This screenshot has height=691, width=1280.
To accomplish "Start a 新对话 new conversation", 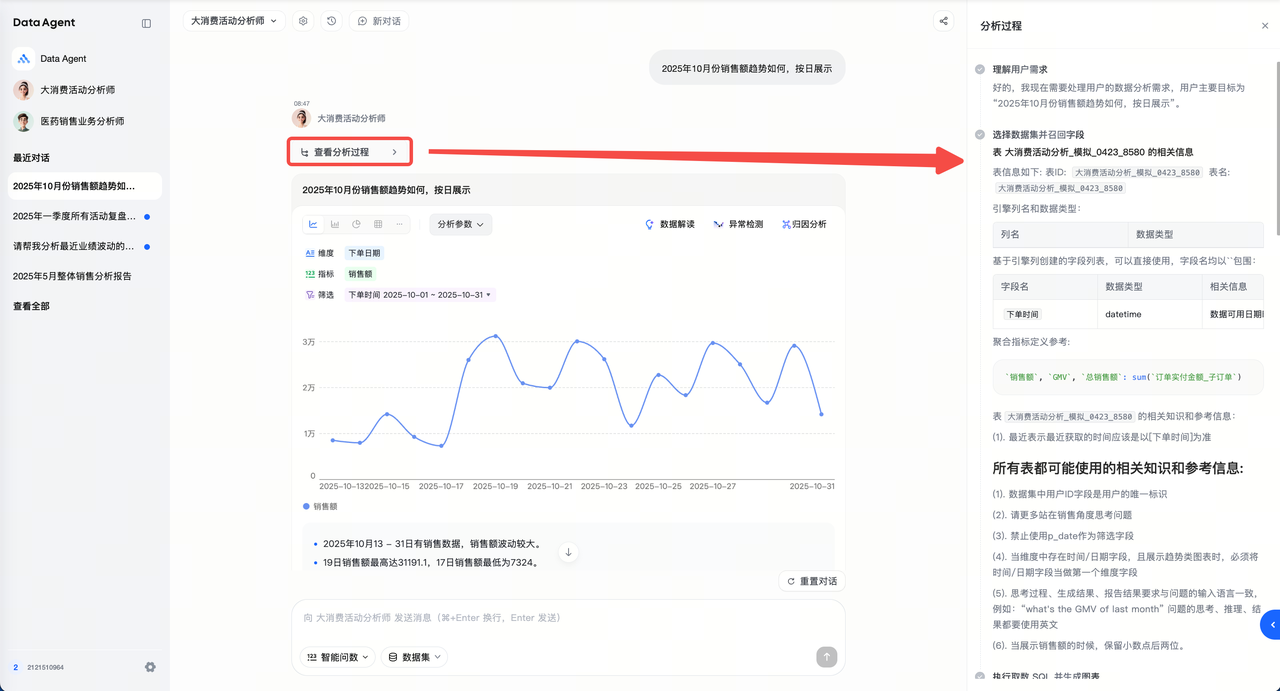I will (379, 21).
